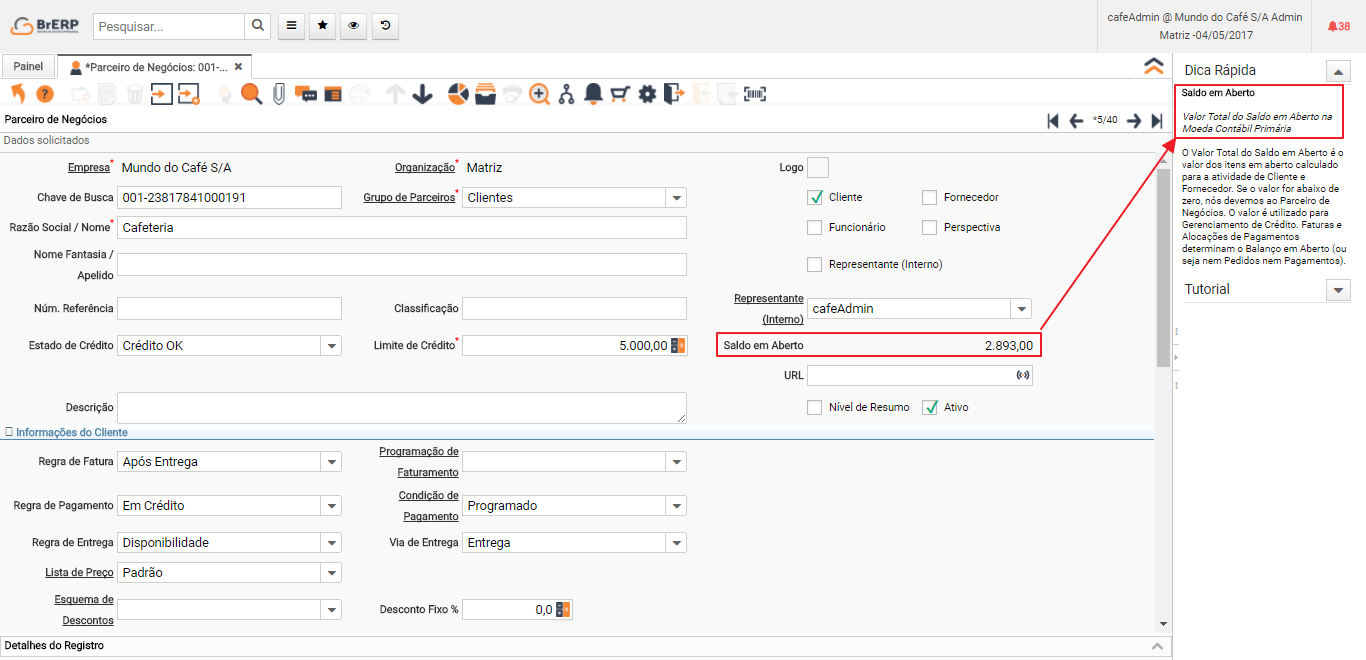Screen dimensions: 1366x660
Task: Close the Parceiro de Negócios tab
Action: pos(238,66)
